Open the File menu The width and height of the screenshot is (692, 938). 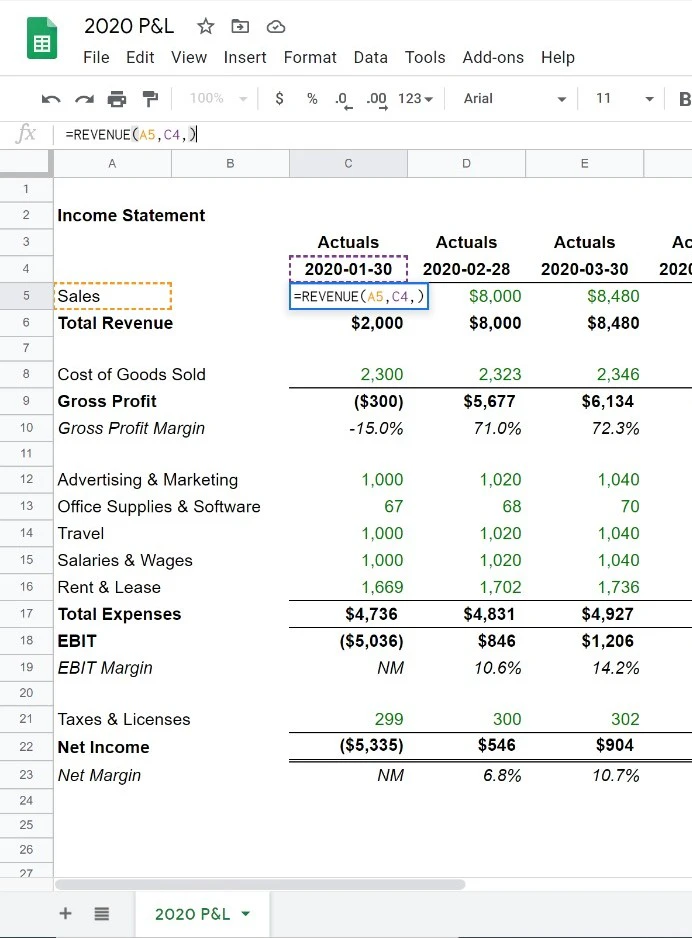pos(96,57)
